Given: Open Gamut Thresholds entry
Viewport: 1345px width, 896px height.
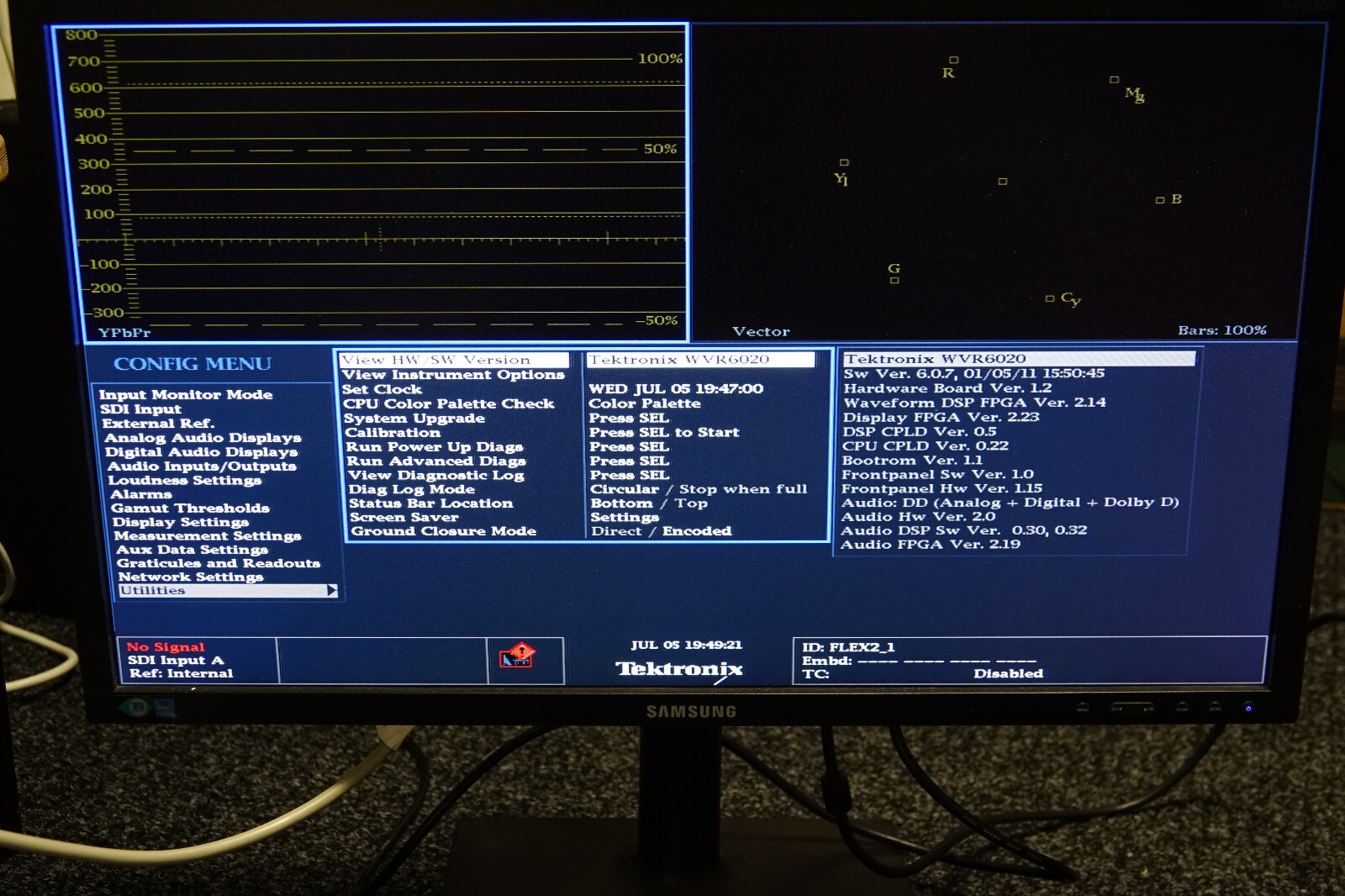Looking at the screenshot, I should 190,508.
